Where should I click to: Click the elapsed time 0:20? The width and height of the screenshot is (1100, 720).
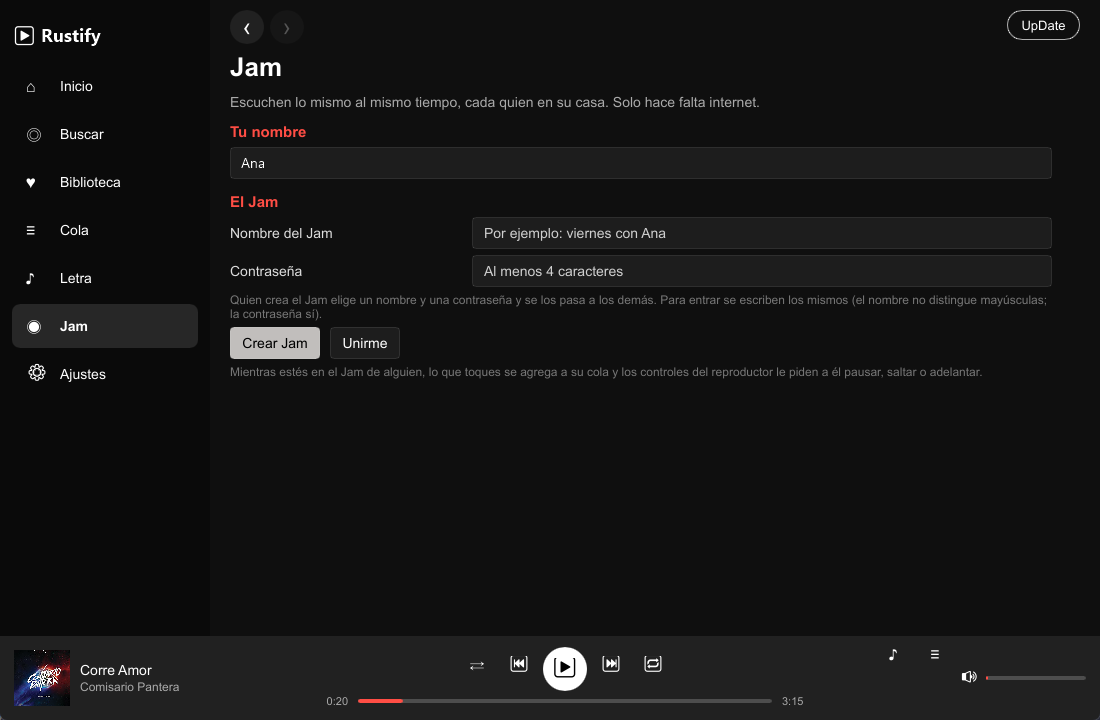pyautogui.click(x=337, y=701)
